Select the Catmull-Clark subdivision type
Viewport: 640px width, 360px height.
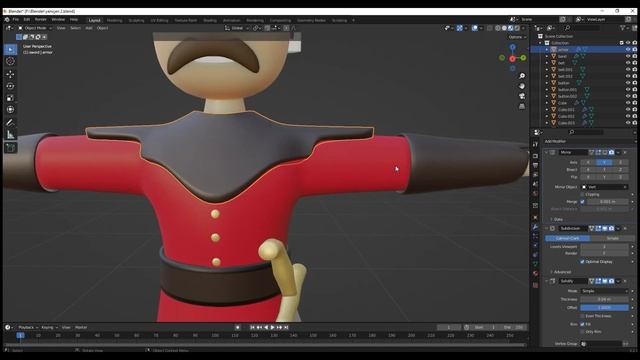point(567,238)
